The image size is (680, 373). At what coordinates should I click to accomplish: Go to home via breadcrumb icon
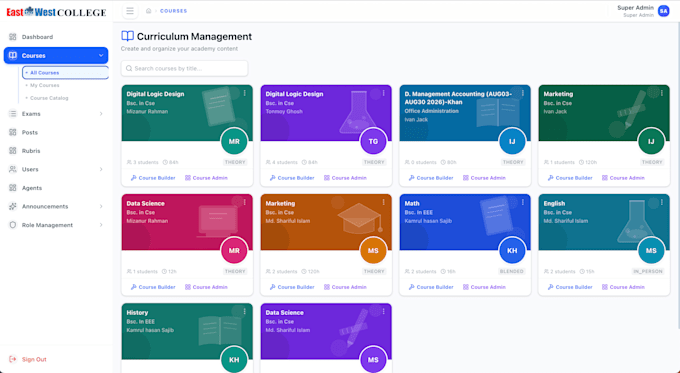[149, 11]
